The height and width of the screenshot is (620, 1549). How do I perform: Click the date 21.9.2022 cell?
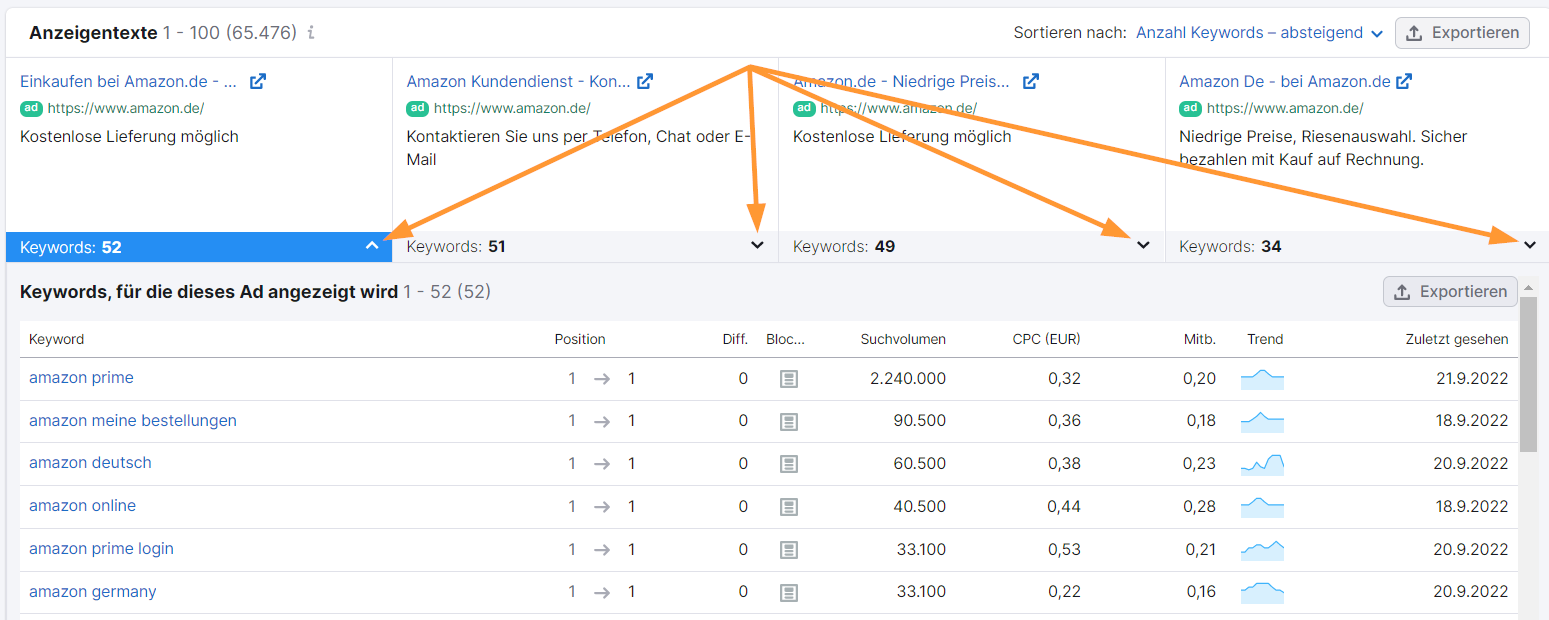[1472, 379]
